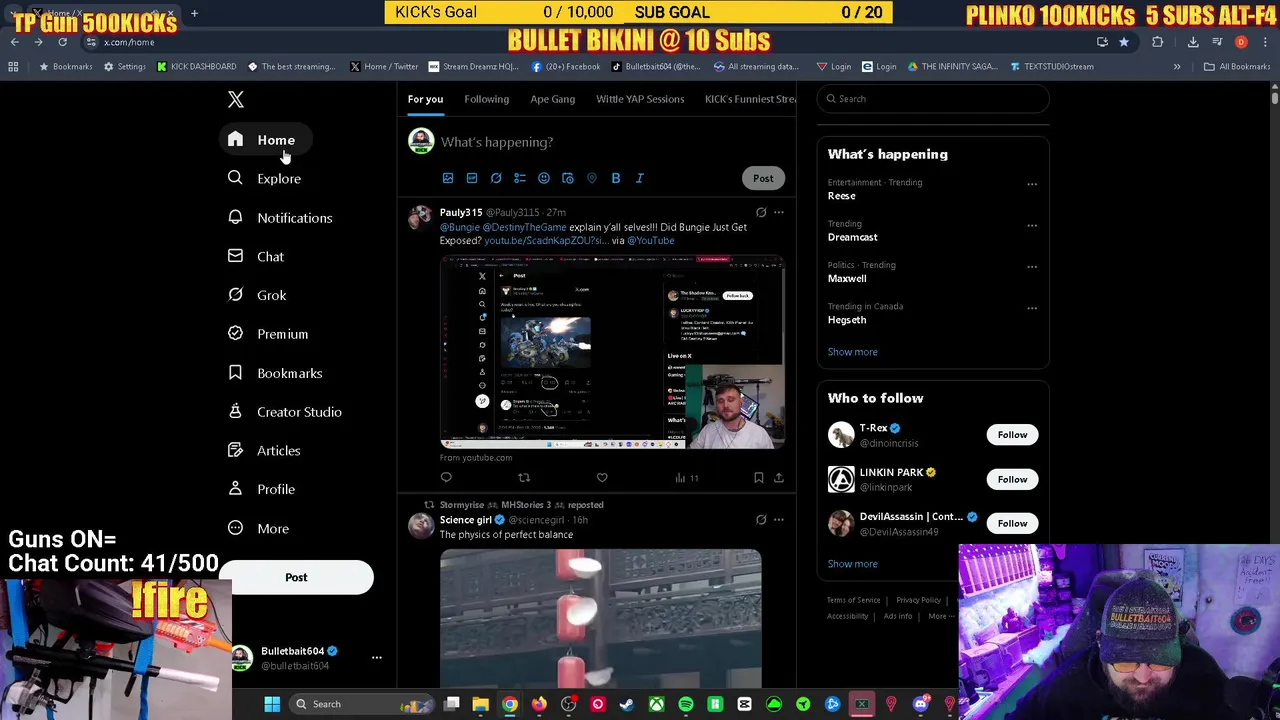Share the Pauly315 post
This screenshot has height=720, width=1280.
[779, 478]
